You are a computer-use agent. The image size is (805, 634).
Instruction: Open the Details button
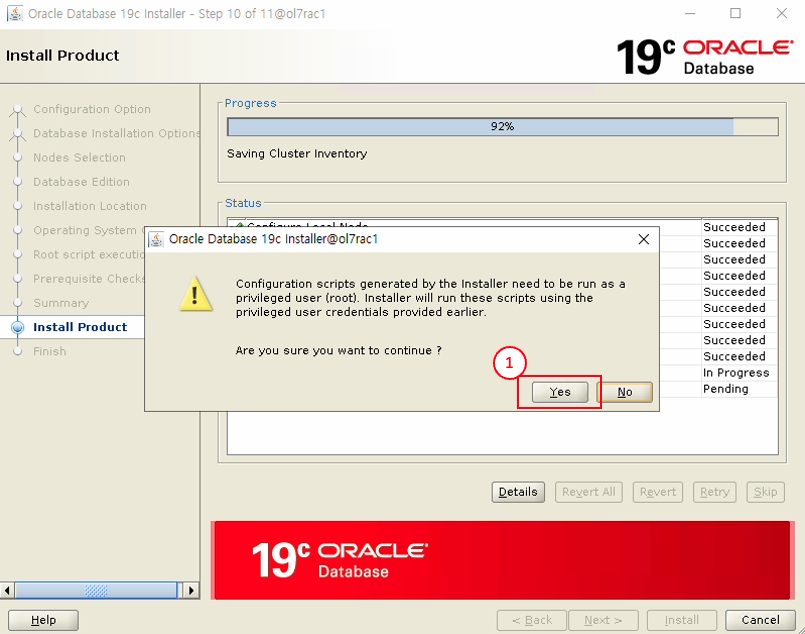pos(518,492)
